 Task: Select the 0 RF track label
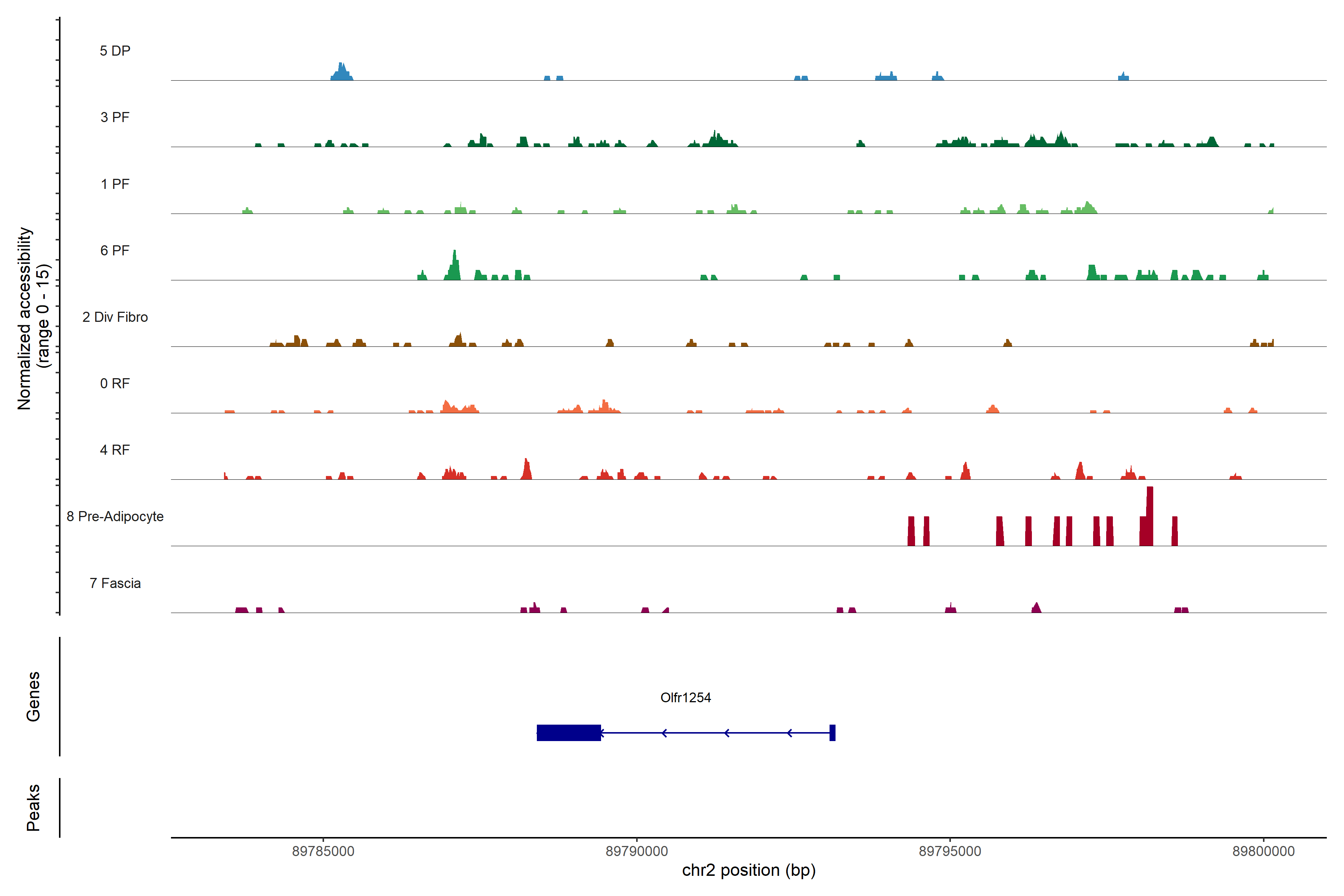[x=115, y=383]
